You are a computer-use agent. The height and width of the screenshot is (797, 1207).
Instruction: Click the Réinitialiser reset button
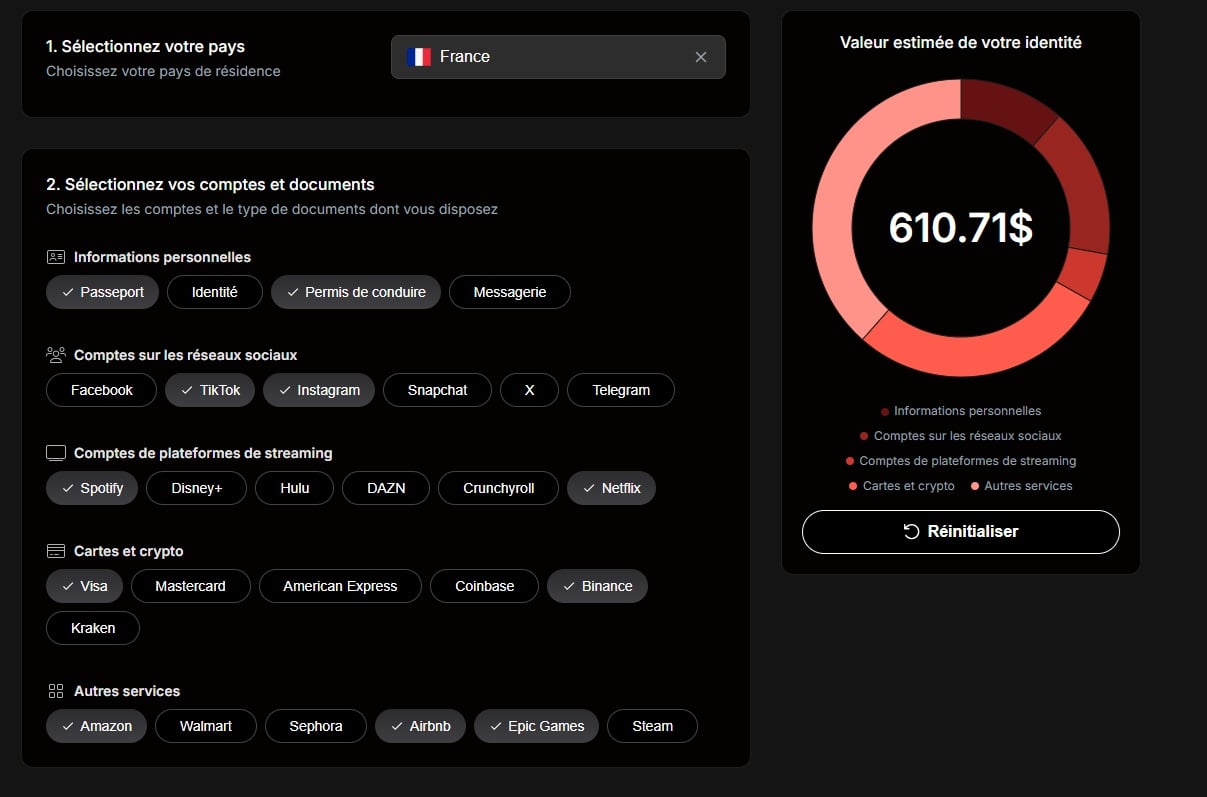point(960,532)
